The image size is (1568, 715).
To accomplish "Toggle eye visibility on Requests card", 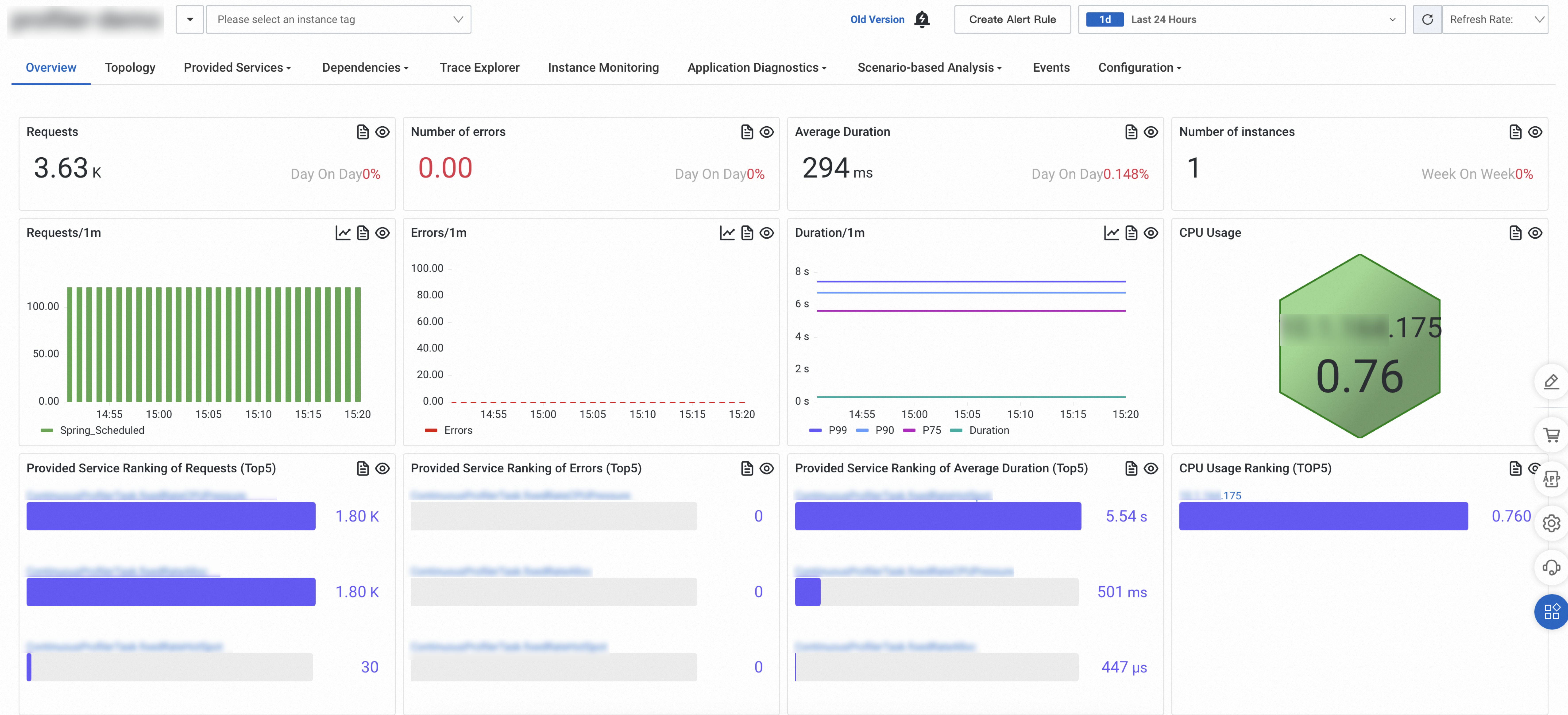I will click(382, 132).
